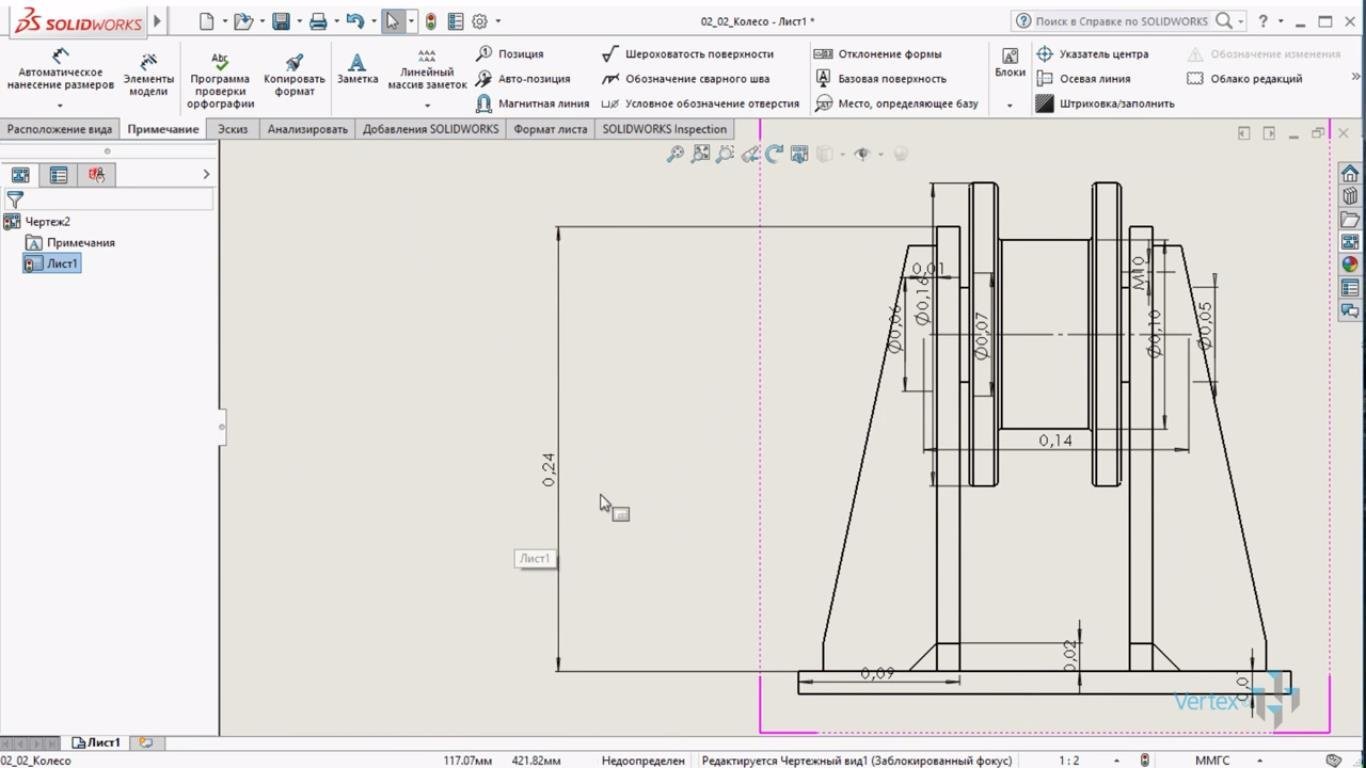Open the Options gear icon
The width and height of the screenshot is (1366, 768).
pos(480,21)
